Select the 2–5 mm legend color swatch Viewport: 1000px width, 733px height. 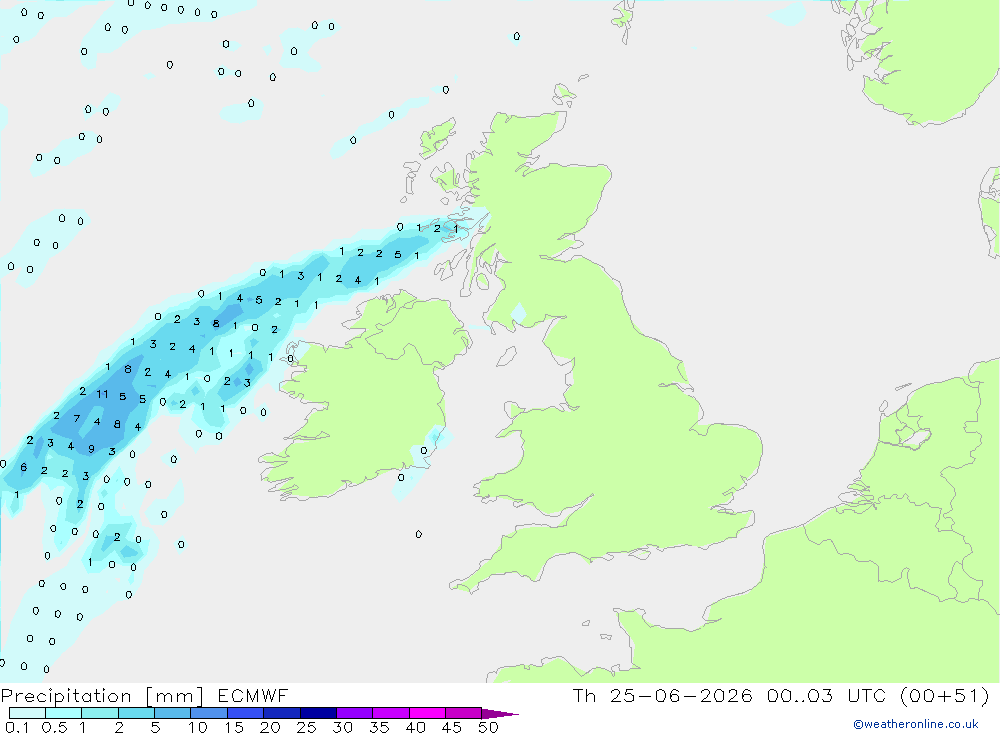pyautogui.click(x=136, y=713)
